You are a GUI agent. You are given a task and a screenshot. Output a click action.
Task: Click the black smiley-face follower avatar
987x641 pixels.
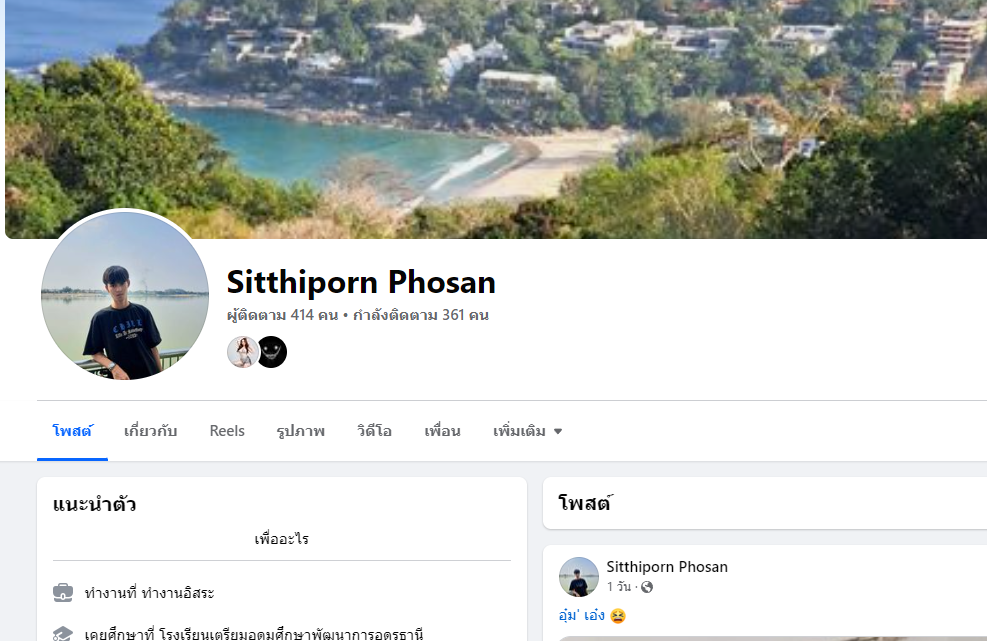[x=272, y=352]
